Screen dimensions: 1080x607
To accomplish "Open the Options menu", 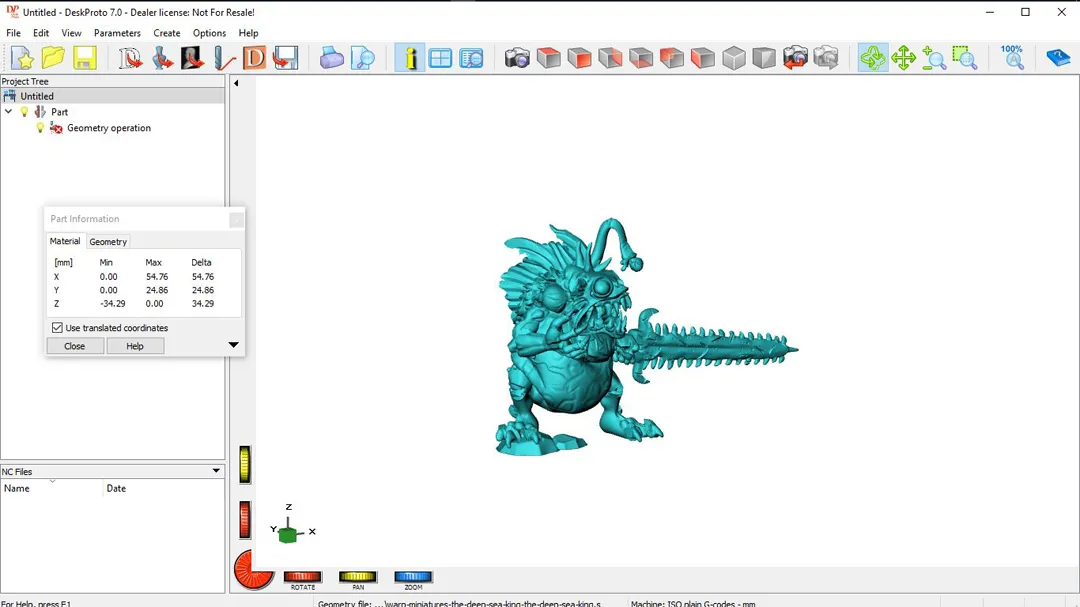I will [209, 33].
